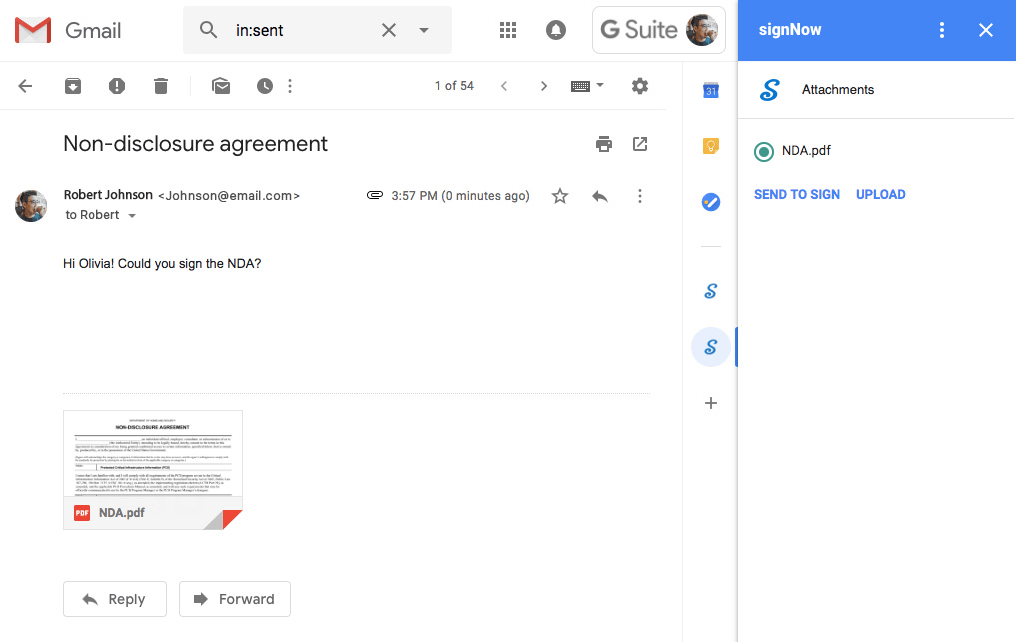Click UPLOAD in signNow panel
The height and width of the screenshot is (642, 1016).
coord(881,194)
